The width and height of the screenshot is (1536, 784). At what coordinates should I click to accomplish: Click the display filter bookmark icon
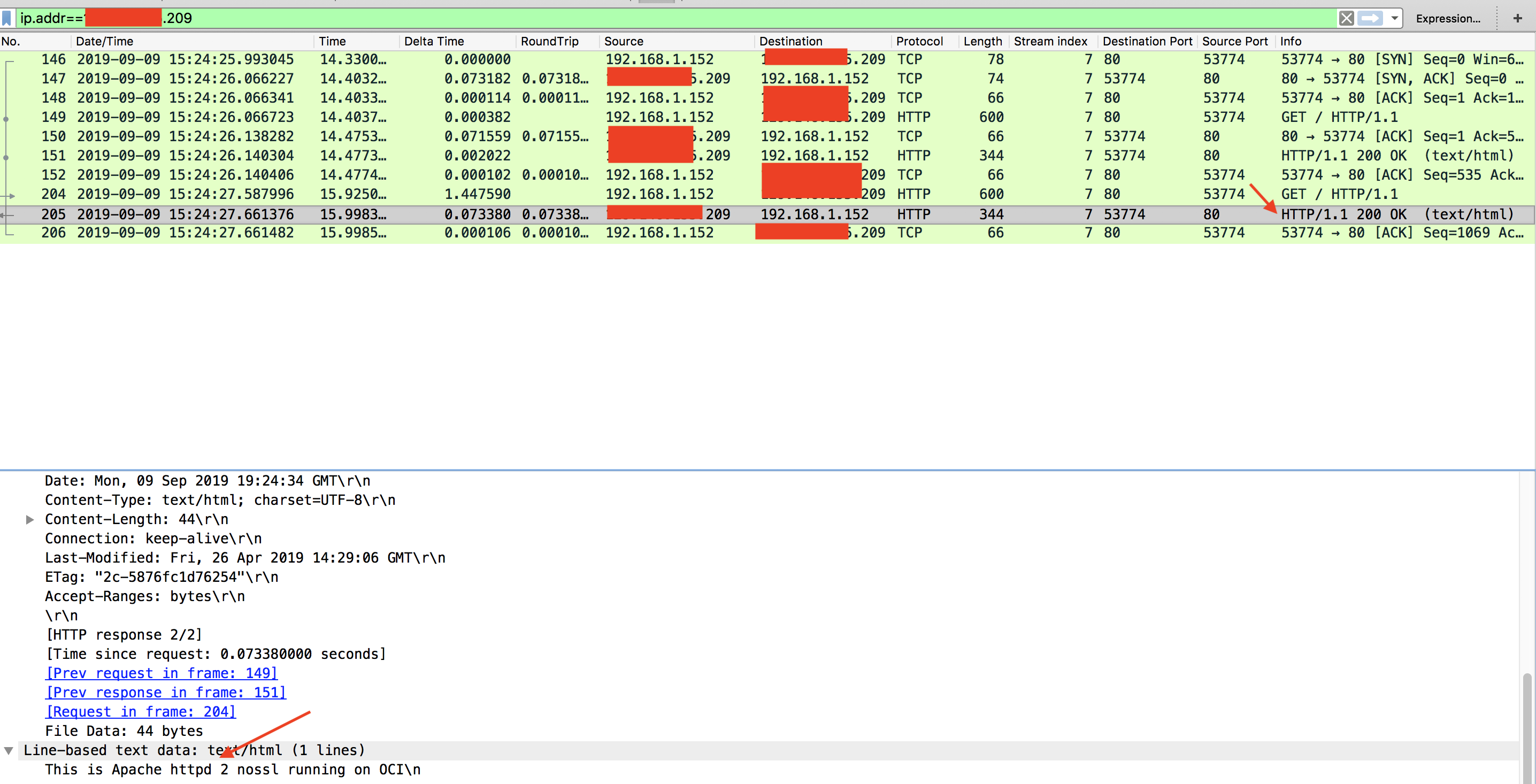coord(7,18)
